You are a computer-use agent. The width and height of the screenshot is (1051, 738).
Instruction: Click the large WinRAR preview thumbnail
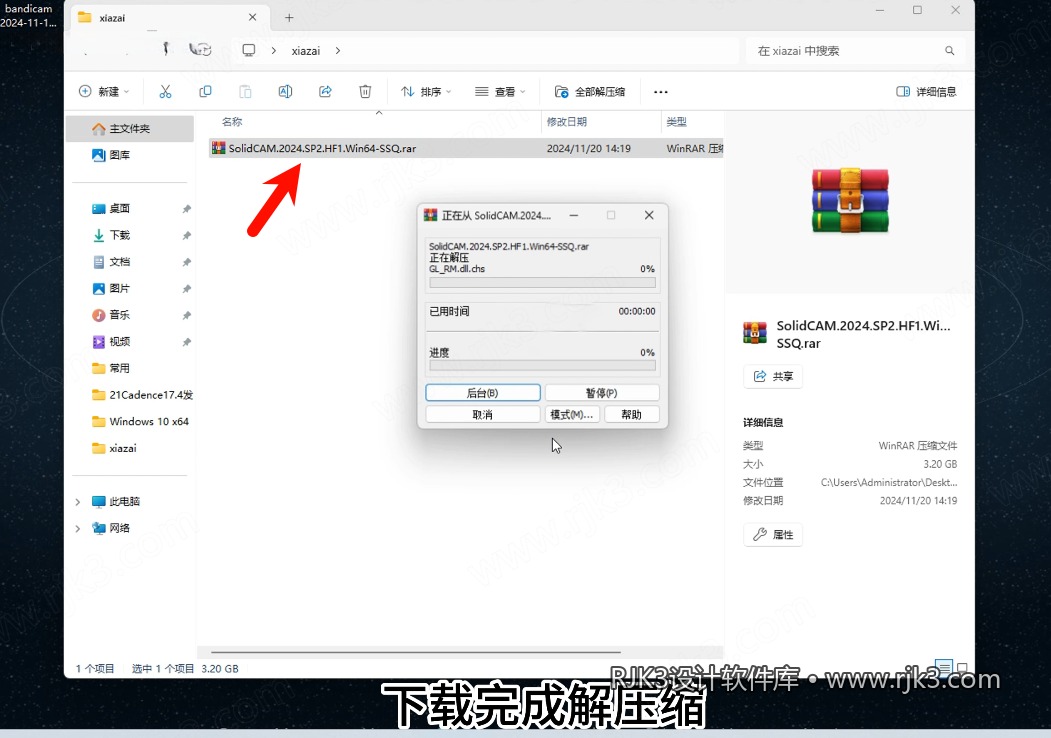pos(850,200)
